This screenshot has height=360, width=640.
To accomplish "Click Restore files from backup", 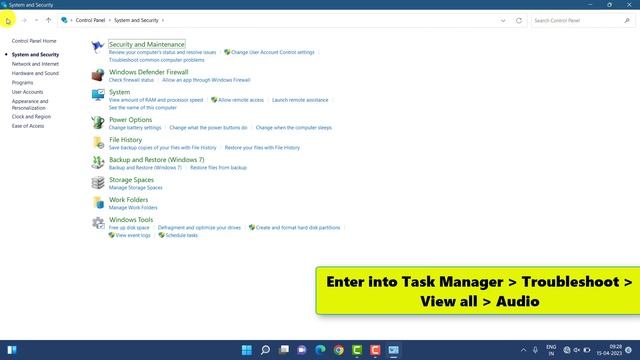I will [x=218, y=168].
